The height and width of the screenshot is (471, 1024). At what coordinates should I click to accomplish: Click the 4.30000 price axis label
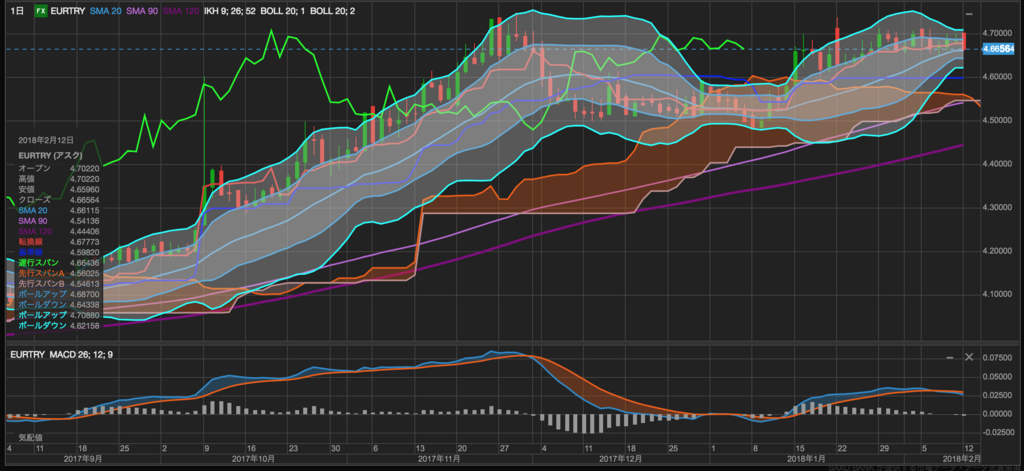(x=999, y=207)
